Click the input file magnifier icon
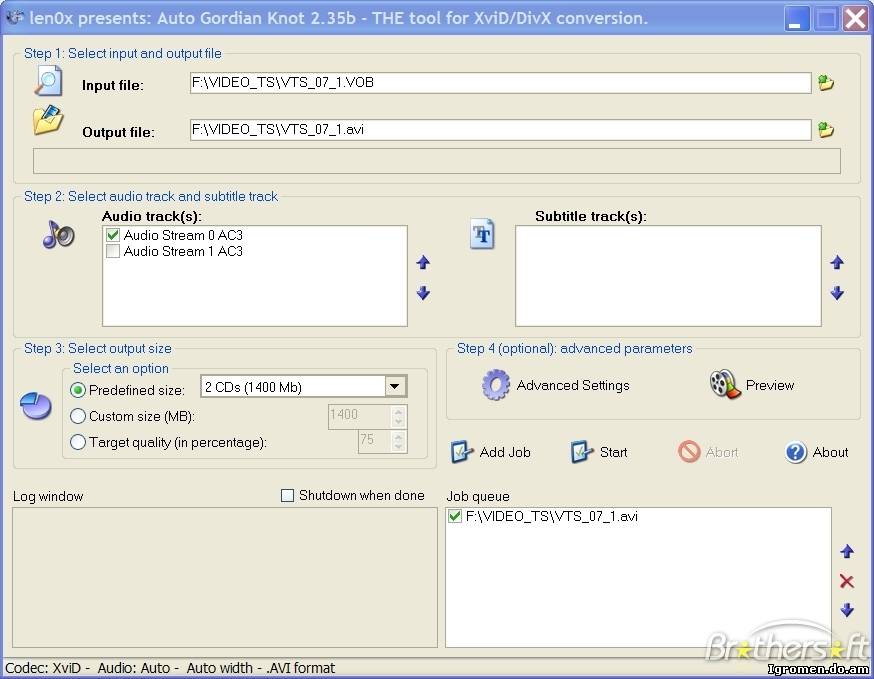Image resolution: width=874 pixels, height=679 pixels. [x=48, y=81]
